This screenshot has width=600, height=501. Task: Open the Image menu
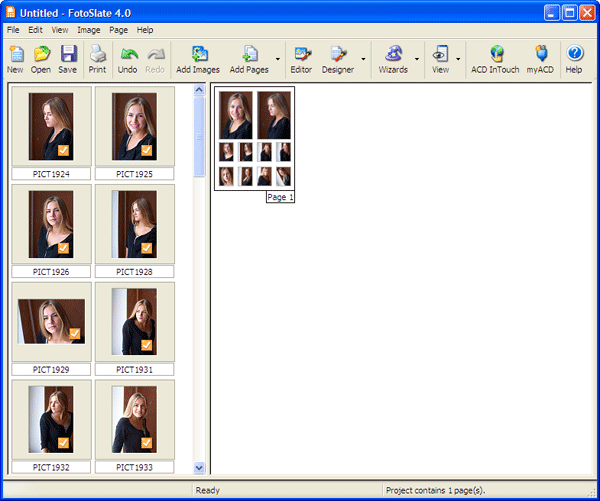tap(89, 30)
